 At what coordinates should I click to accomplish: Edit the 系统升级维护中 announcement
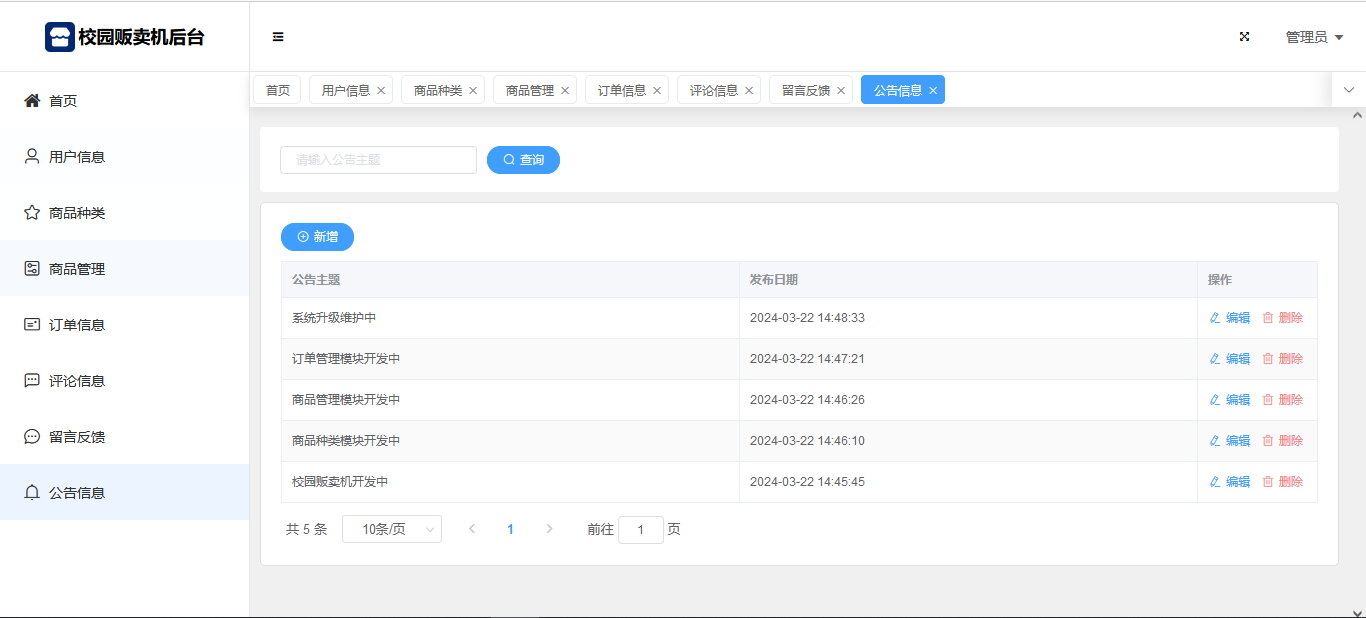(1230, 318)
